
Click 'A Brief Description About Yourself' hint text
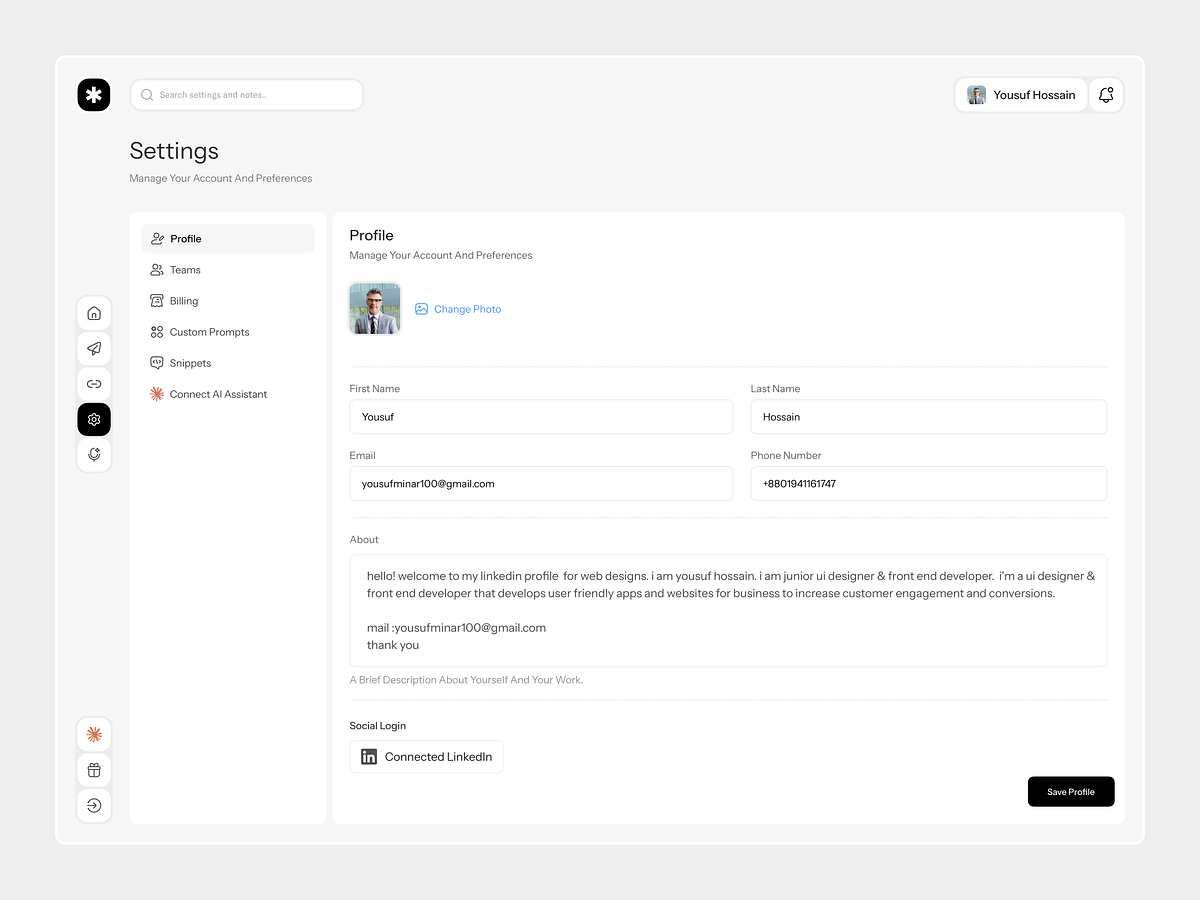pyautogui.click(x=466, y=680)
